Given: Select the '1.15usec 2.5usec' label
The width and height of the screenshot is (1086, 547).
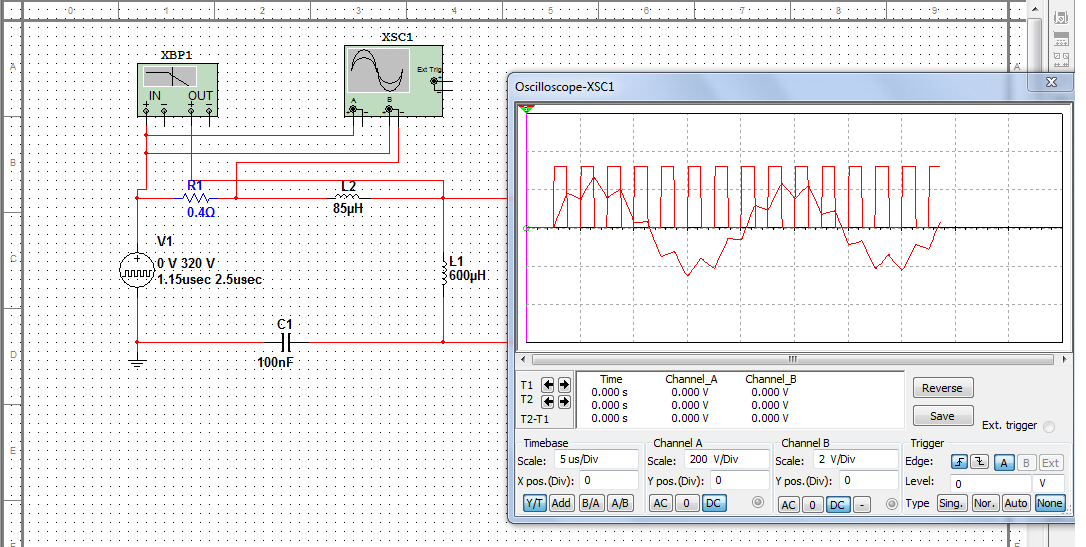Looking at the screenshot, I should (x=210, y=280).
